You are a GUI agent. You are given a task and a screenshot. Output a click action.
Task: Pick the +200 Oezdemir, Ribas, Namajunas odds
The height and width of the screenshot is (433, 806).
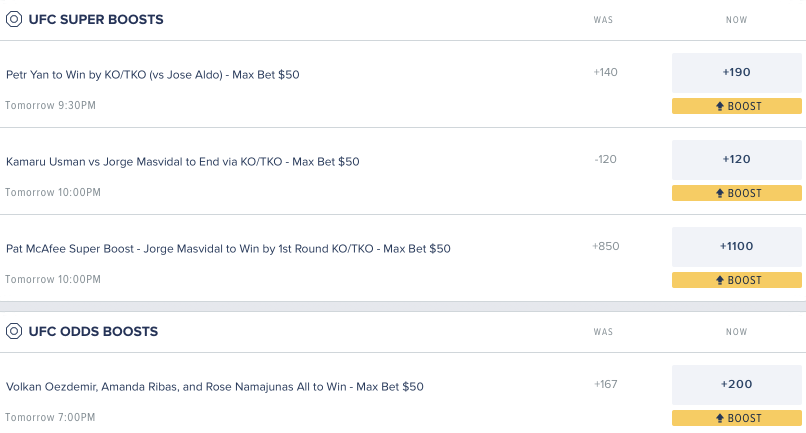[x=737, y=385]
